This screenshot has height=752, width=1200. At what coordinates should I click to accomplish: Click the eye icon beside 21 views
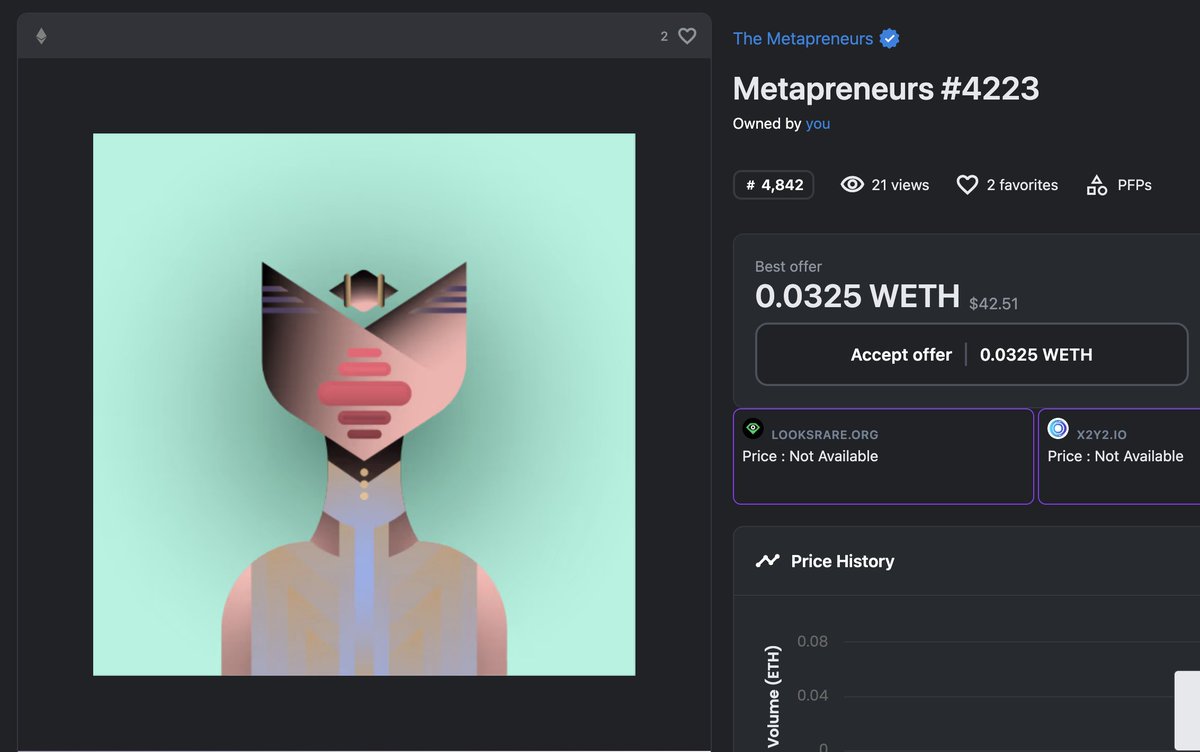(x=852, y=185)
